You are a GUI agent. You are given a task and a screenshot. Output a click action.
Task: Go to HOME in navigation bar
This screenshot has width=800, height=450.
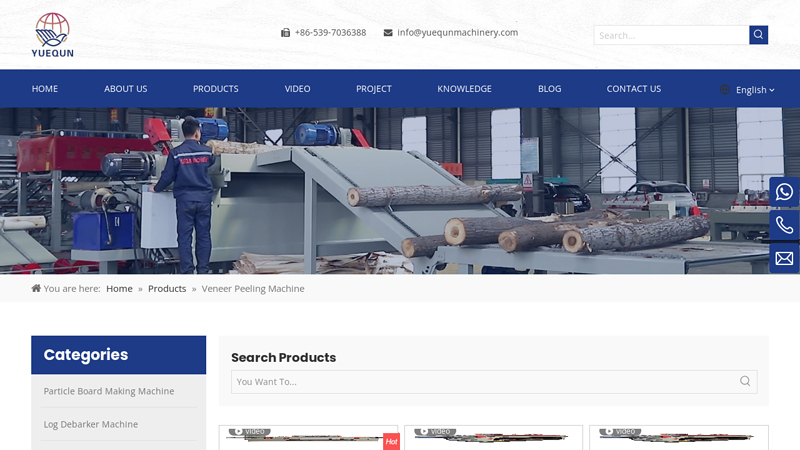[x=45, y=89]
